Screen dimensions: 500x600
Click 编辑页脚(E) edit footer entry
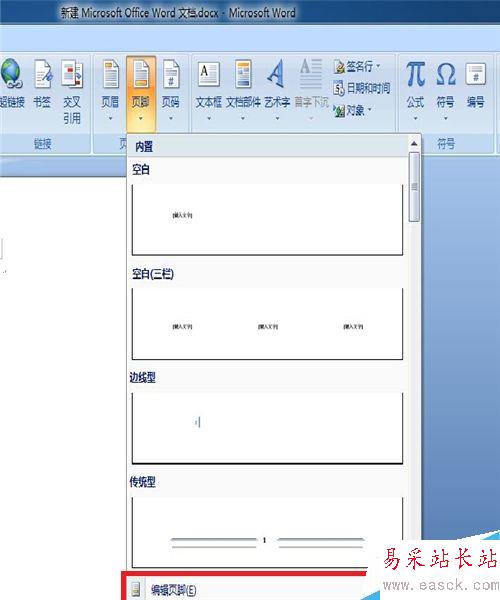[173, 590]
